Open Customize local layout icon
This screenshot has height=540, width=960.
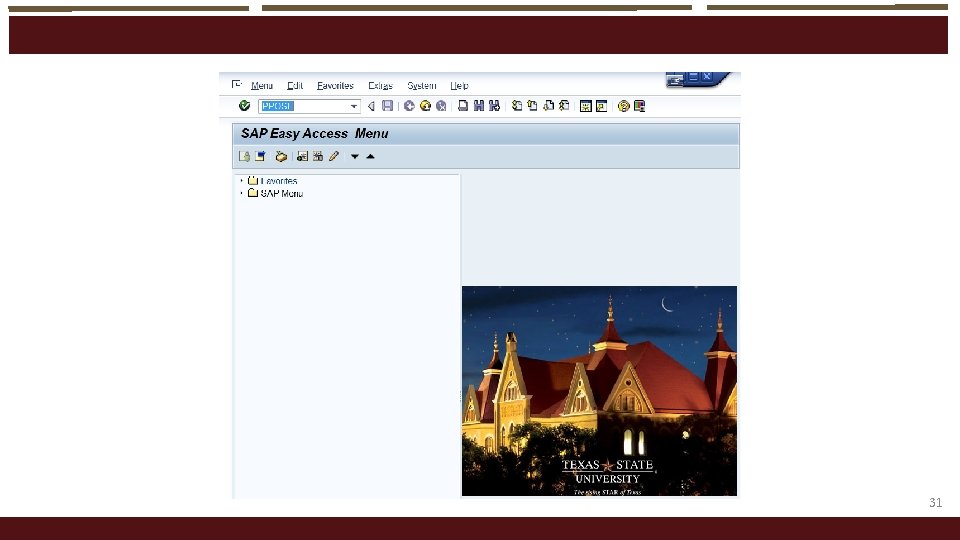point(639,106)
